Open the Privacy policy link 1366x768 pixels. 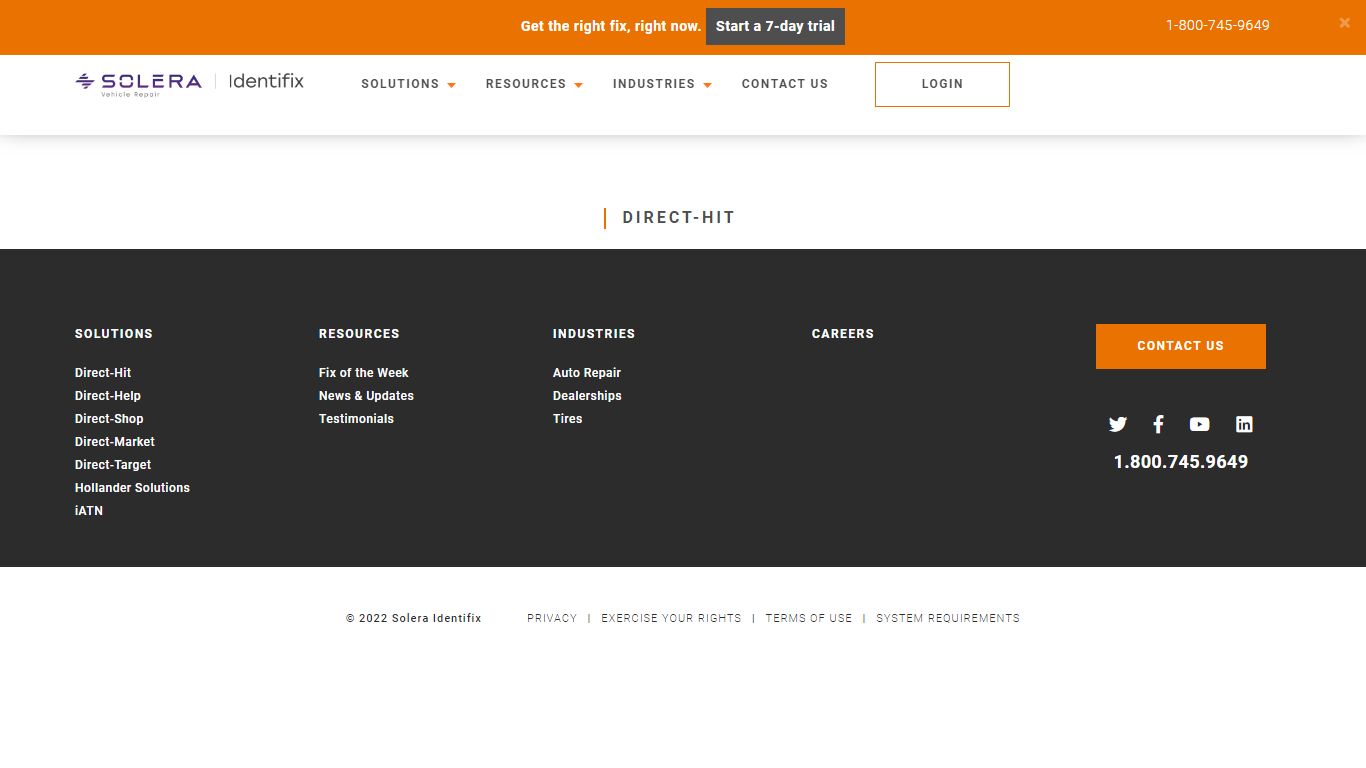(552, 619)
